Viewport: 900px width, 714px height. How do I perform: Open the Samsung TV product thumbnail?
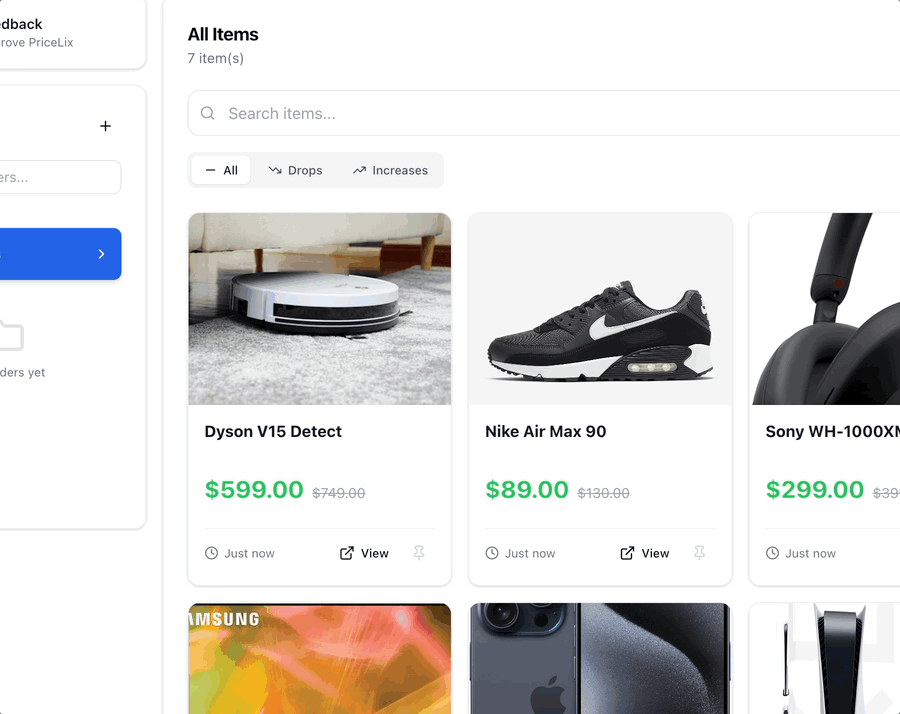(319, 658)
